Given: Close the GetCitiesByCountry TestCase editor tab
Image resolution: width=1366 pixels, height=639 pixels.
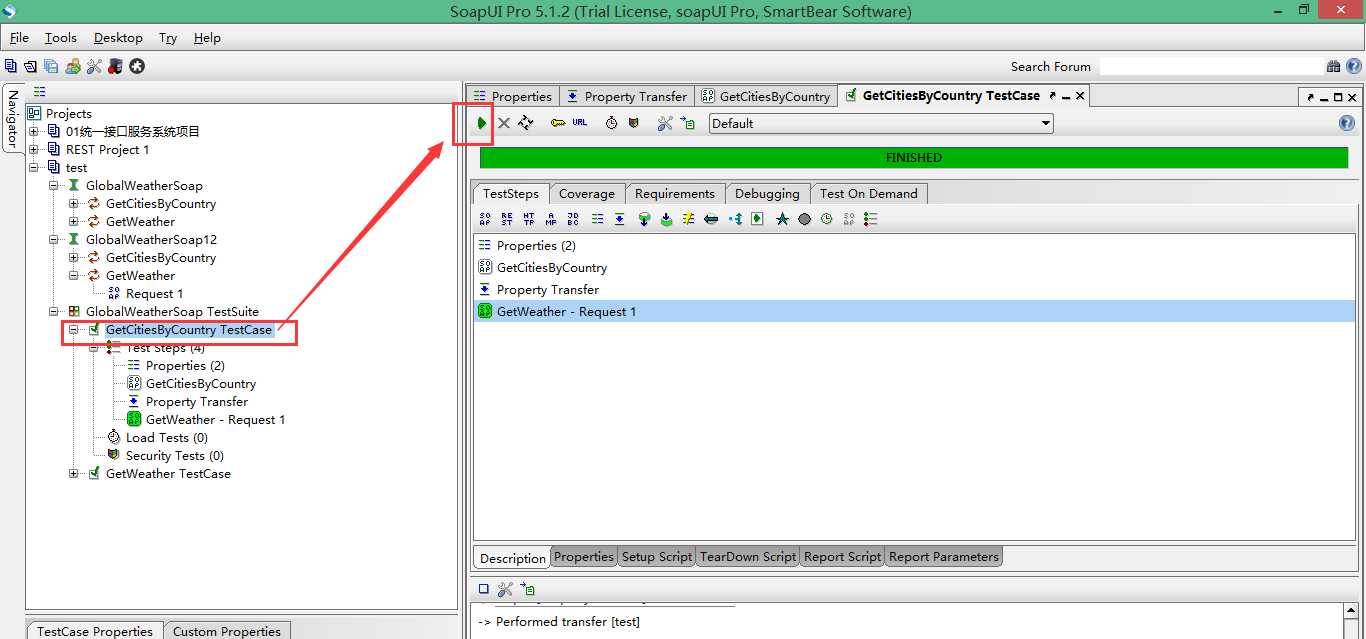Looking at the screenshot, I should [1080, 96].
